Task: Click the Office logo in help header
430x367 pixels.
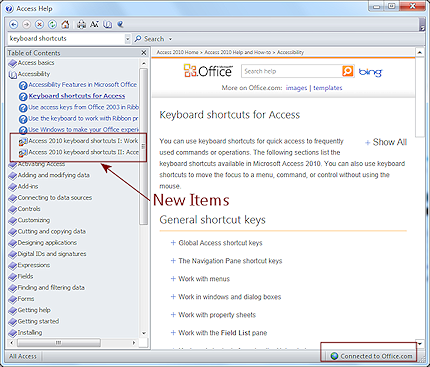Action: pos(208,71)
